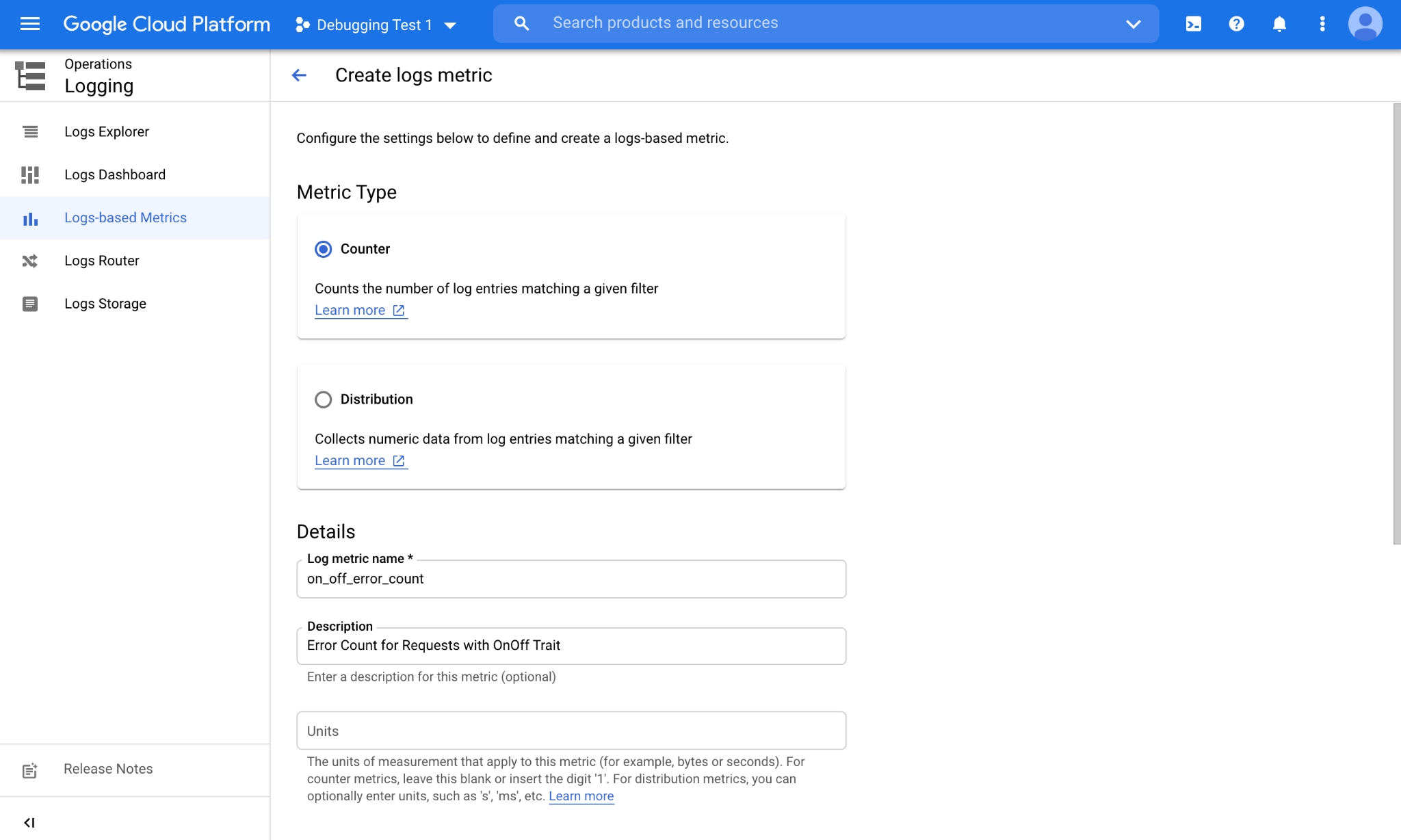The width and height of the screenshot is (1401, 840).
Task: Go back using the left arrow
Action: (299, 75)
